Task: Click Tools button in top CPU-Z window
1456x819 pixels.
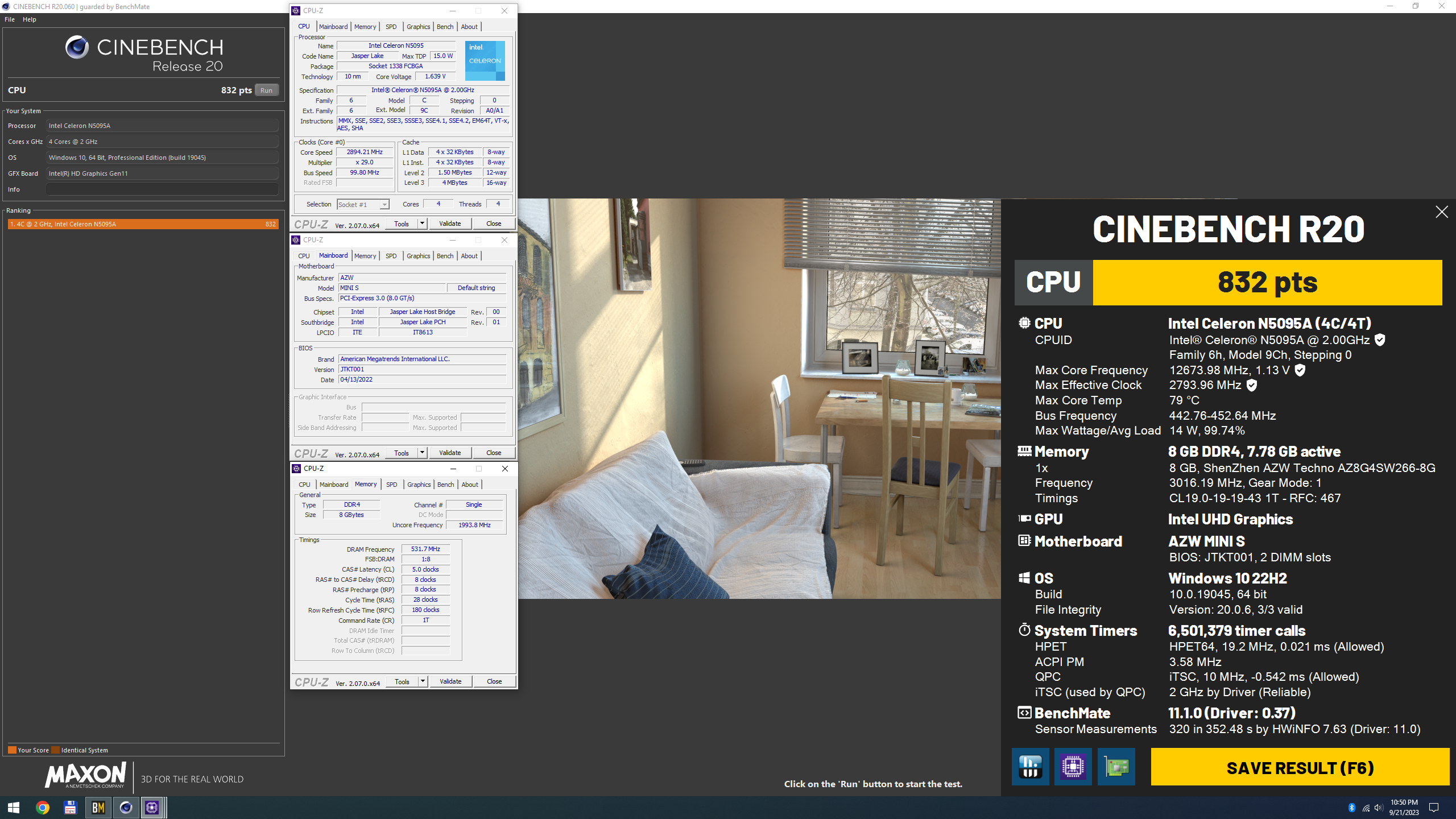Action: click(x=402, y=224)
